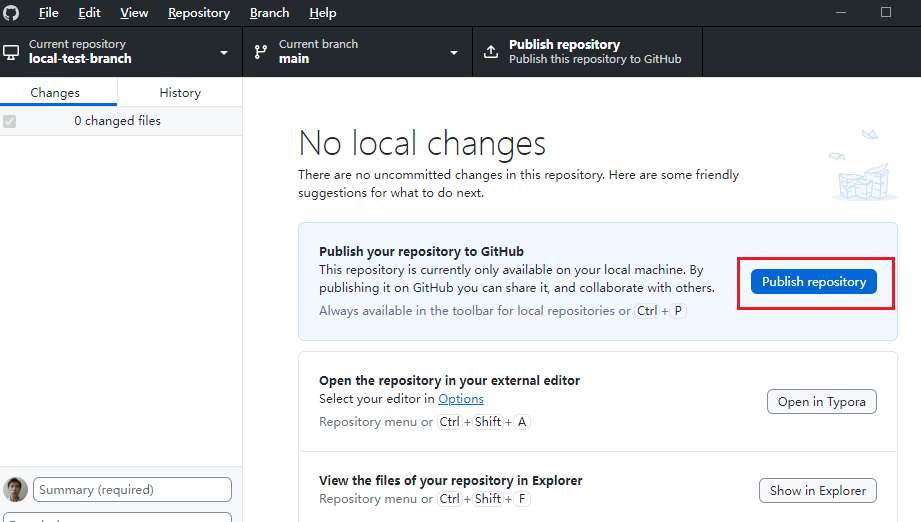Switch to the Changes tab

tap(58, 92)
